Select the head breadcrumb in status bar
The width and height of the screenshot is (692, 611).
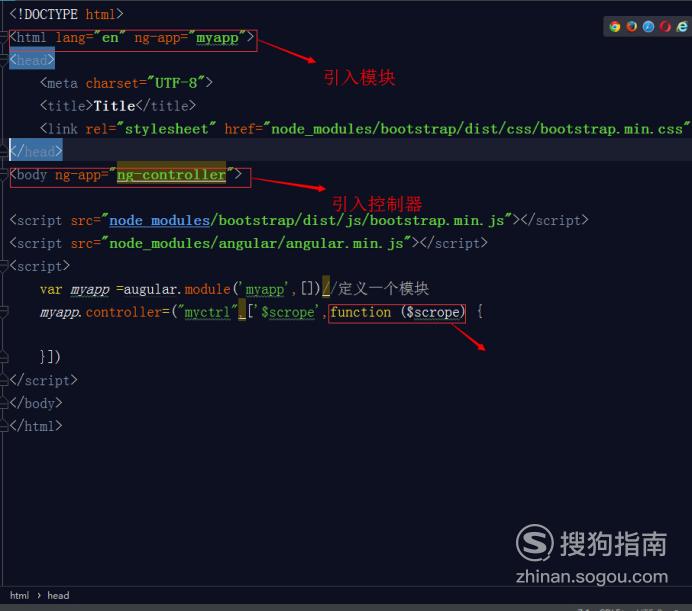coord(58,596)
